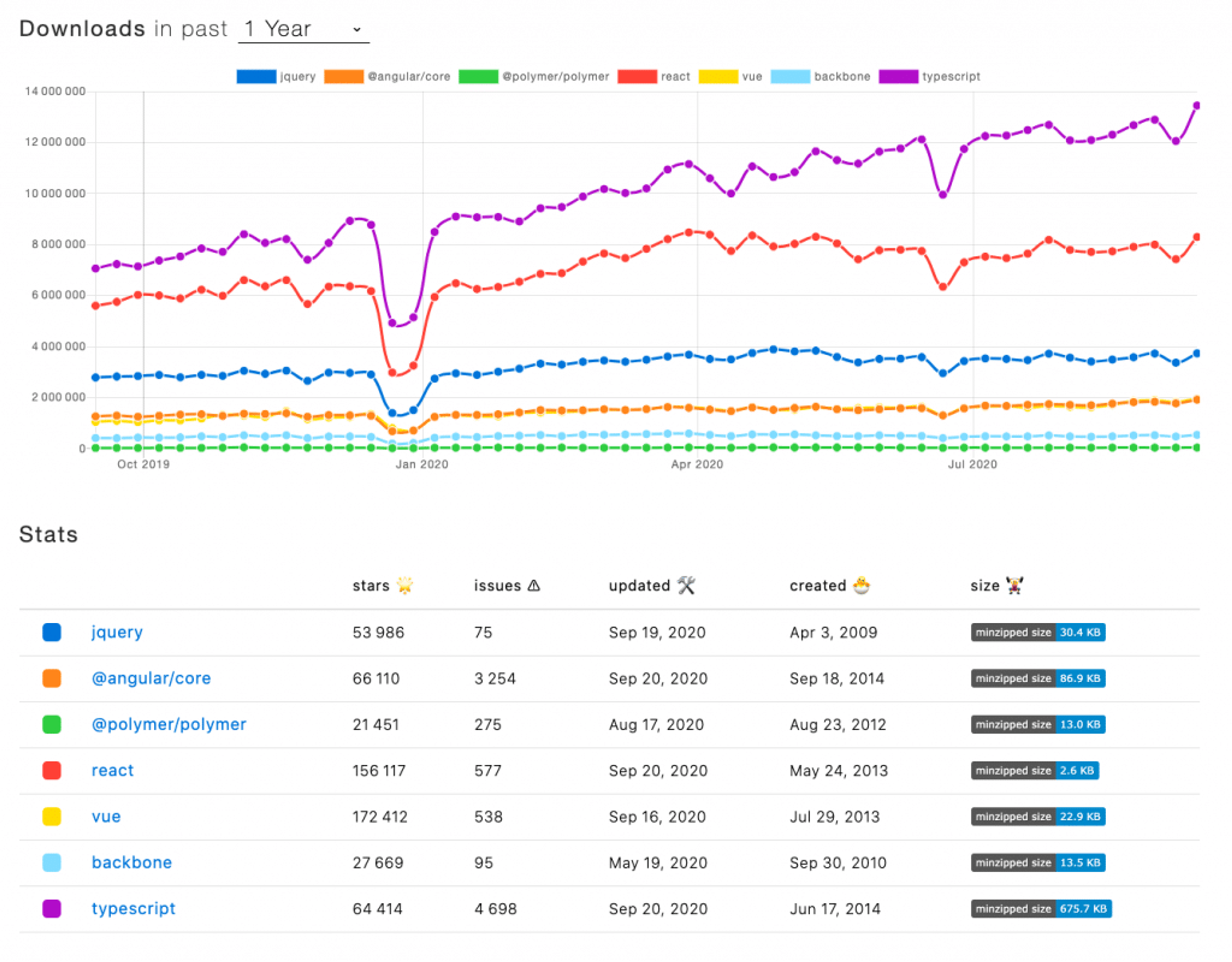Viewport: 1232px width, 962px height.
Task: Click the updated column header
Action: pos(652,586)
